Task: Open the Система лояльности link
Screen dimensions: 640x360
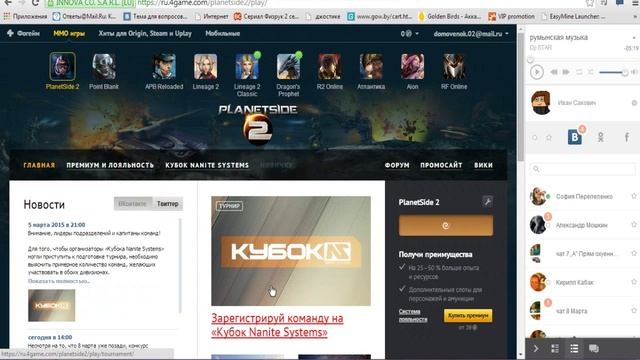Action: (413, 316)
